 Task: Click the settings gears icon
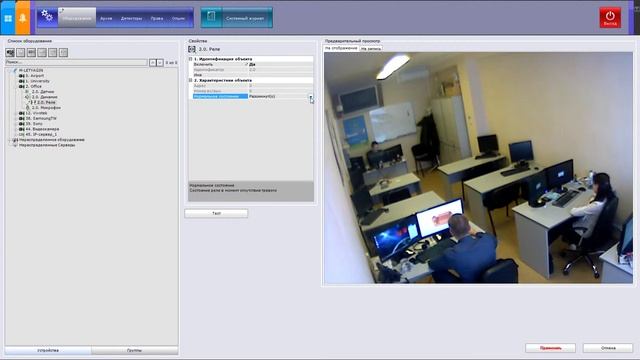[x=47, y=16]
